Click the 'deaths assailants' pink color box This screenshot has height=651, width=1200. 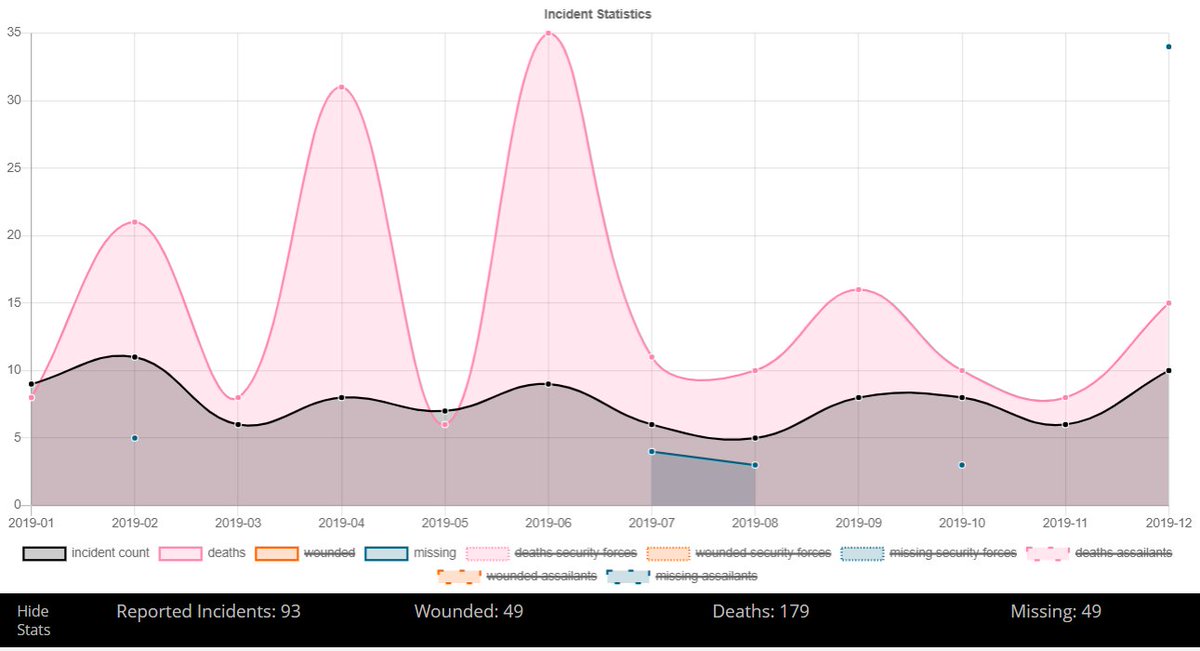click(1046, 552)
